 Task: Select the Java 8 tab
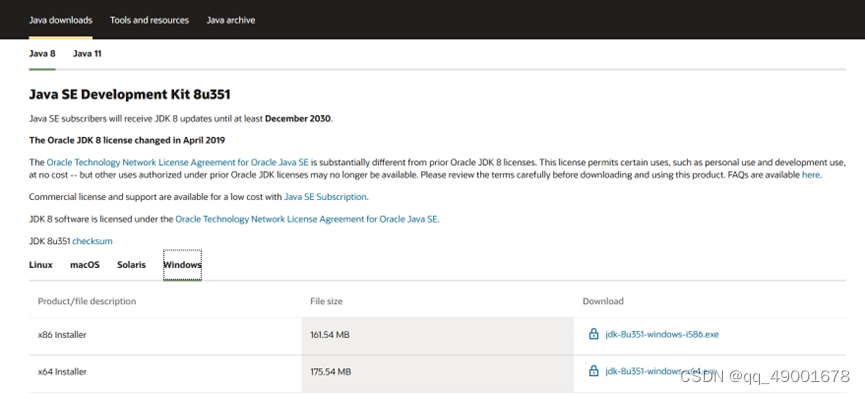click(x=42, y=54)
